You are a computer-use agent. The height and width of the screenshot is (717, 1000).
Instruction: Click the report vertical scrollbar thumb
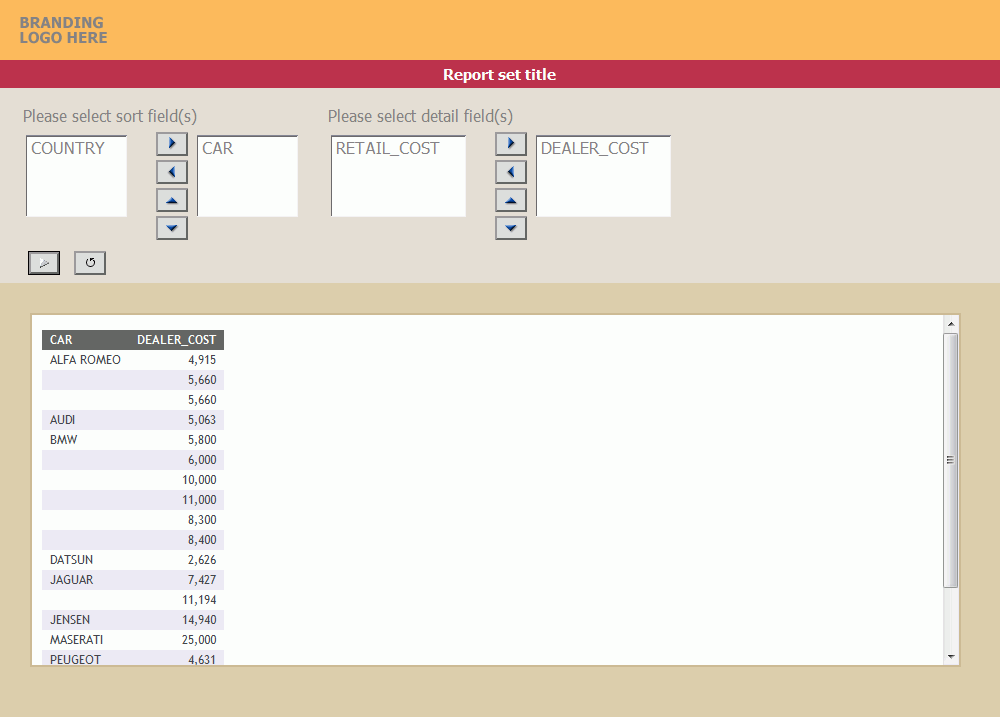[x=950, y=460]
